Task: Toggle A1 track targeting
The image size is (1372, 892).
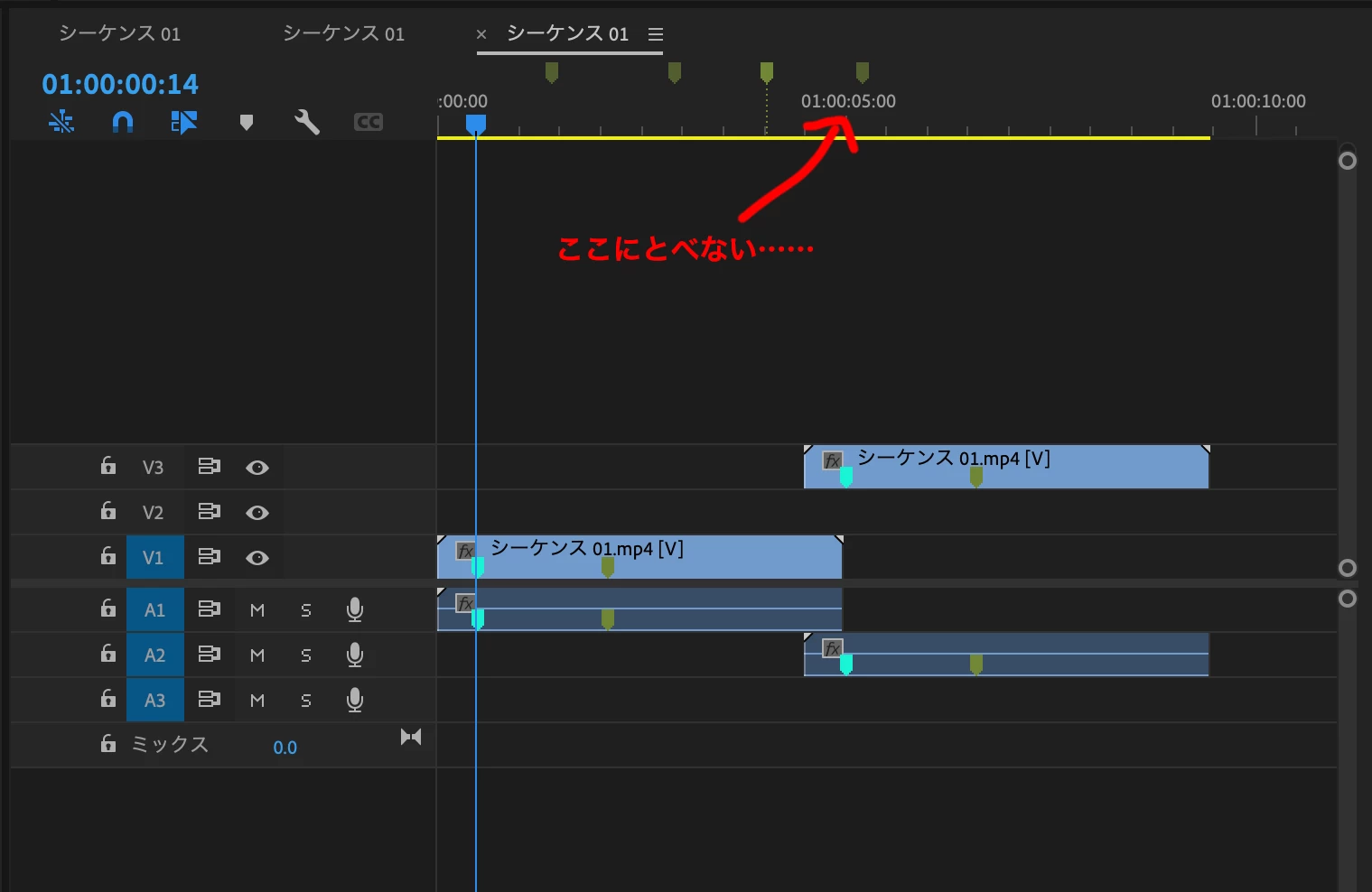Action: (155, 609)
